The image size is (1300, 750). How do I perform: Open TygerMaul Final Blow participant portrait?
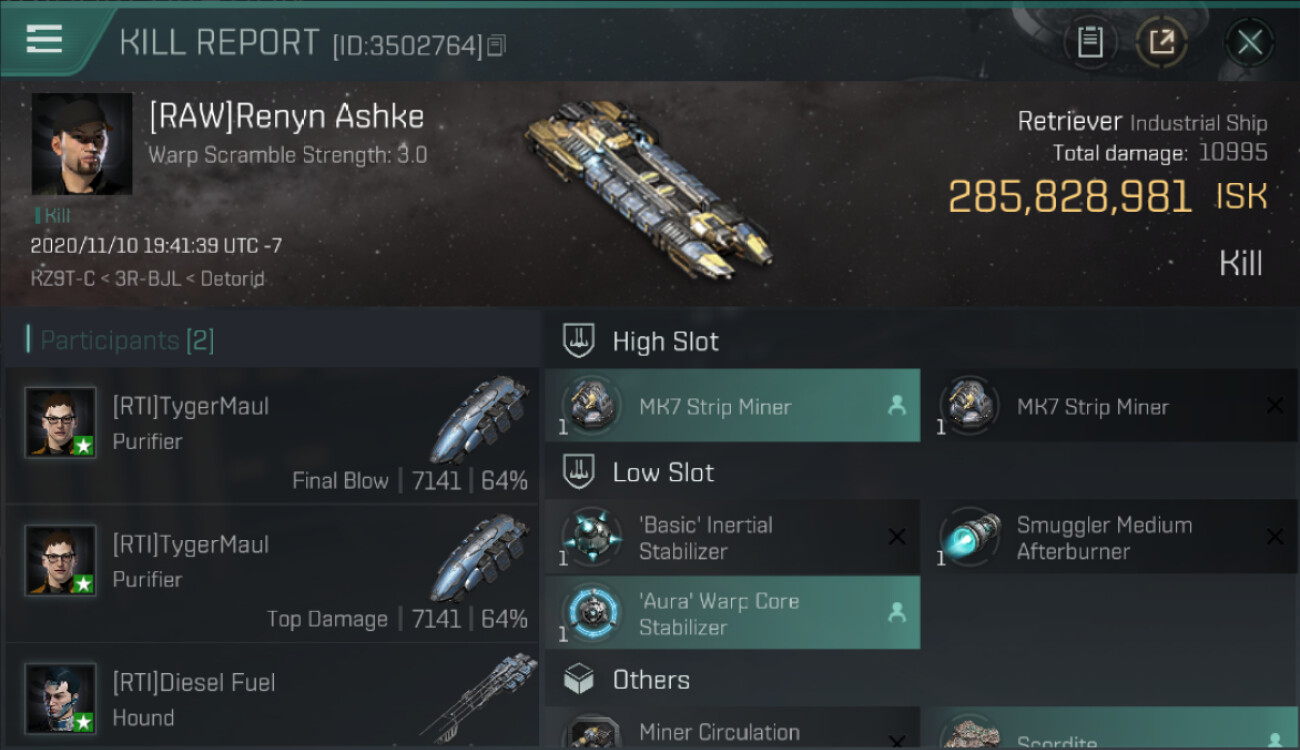pyautogui.click(x=61, y=422)
